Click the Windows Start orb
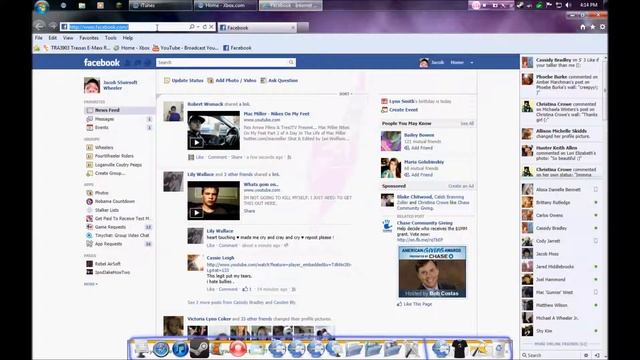Screen dimensions: 640x360 point(42,6)
